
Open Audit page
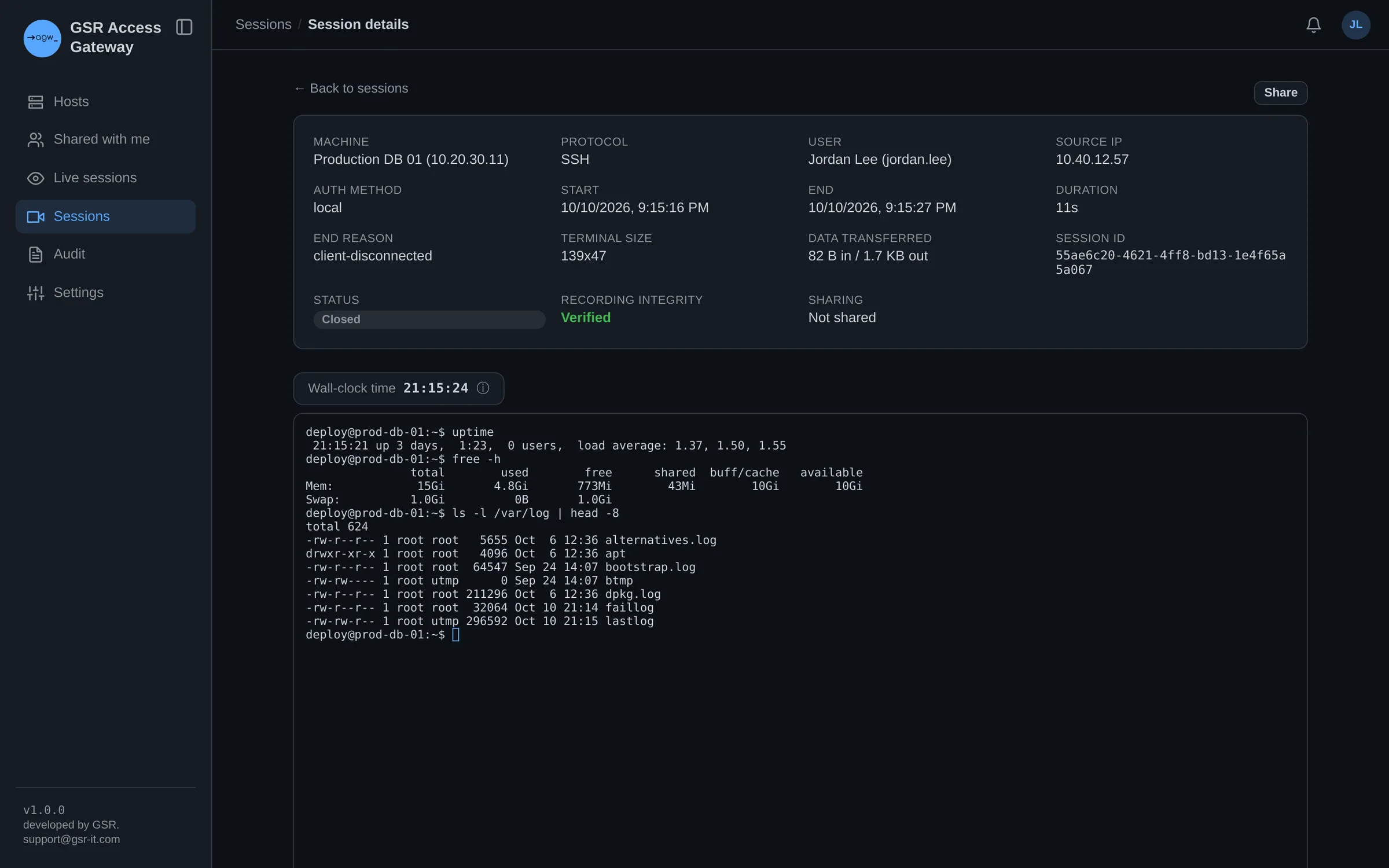pyautogui.click(x=105, y=255)
